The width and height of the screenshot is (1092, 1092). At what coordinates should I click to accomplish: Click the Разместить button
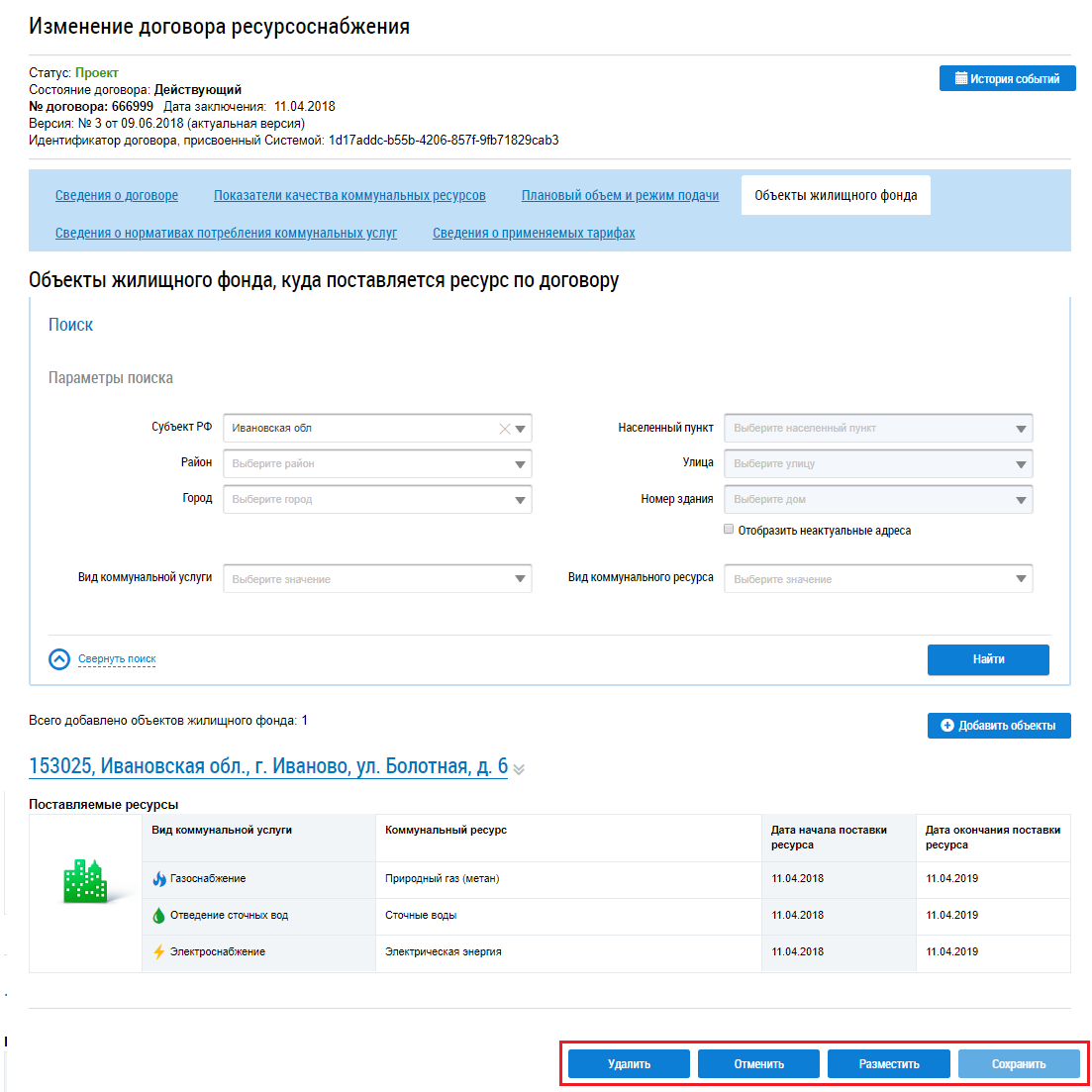click(889, 1064)
